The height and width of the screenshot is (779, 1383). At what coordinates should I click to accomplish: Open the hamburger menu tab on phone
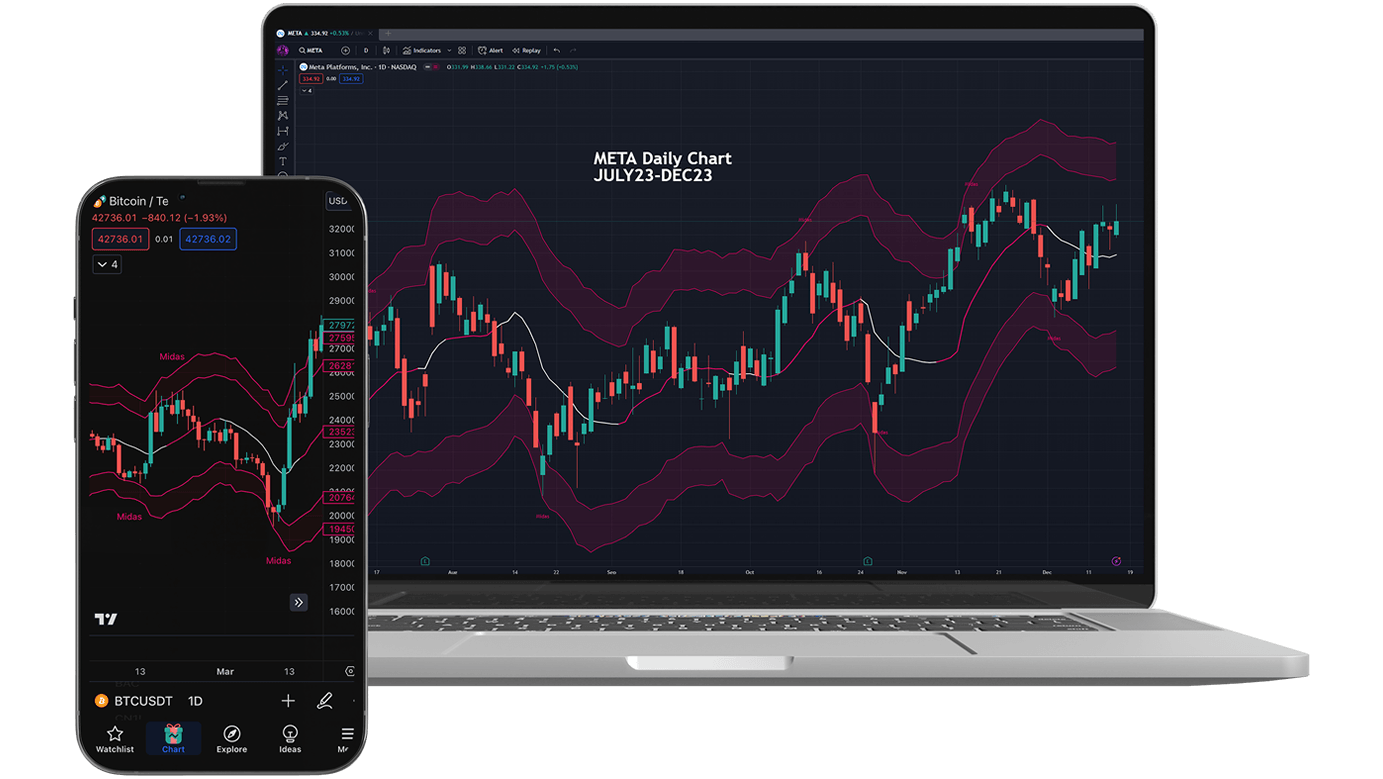tap(346, 739)
